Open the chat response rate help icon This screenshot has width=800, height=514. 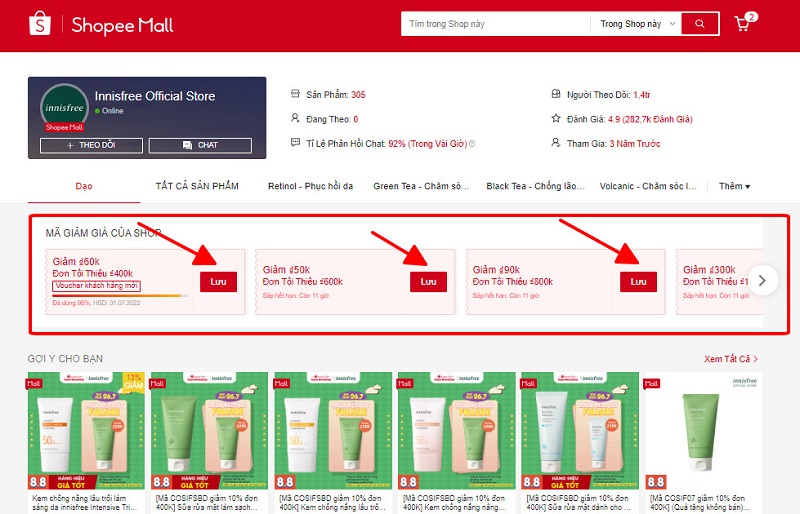tap(472, 144)
